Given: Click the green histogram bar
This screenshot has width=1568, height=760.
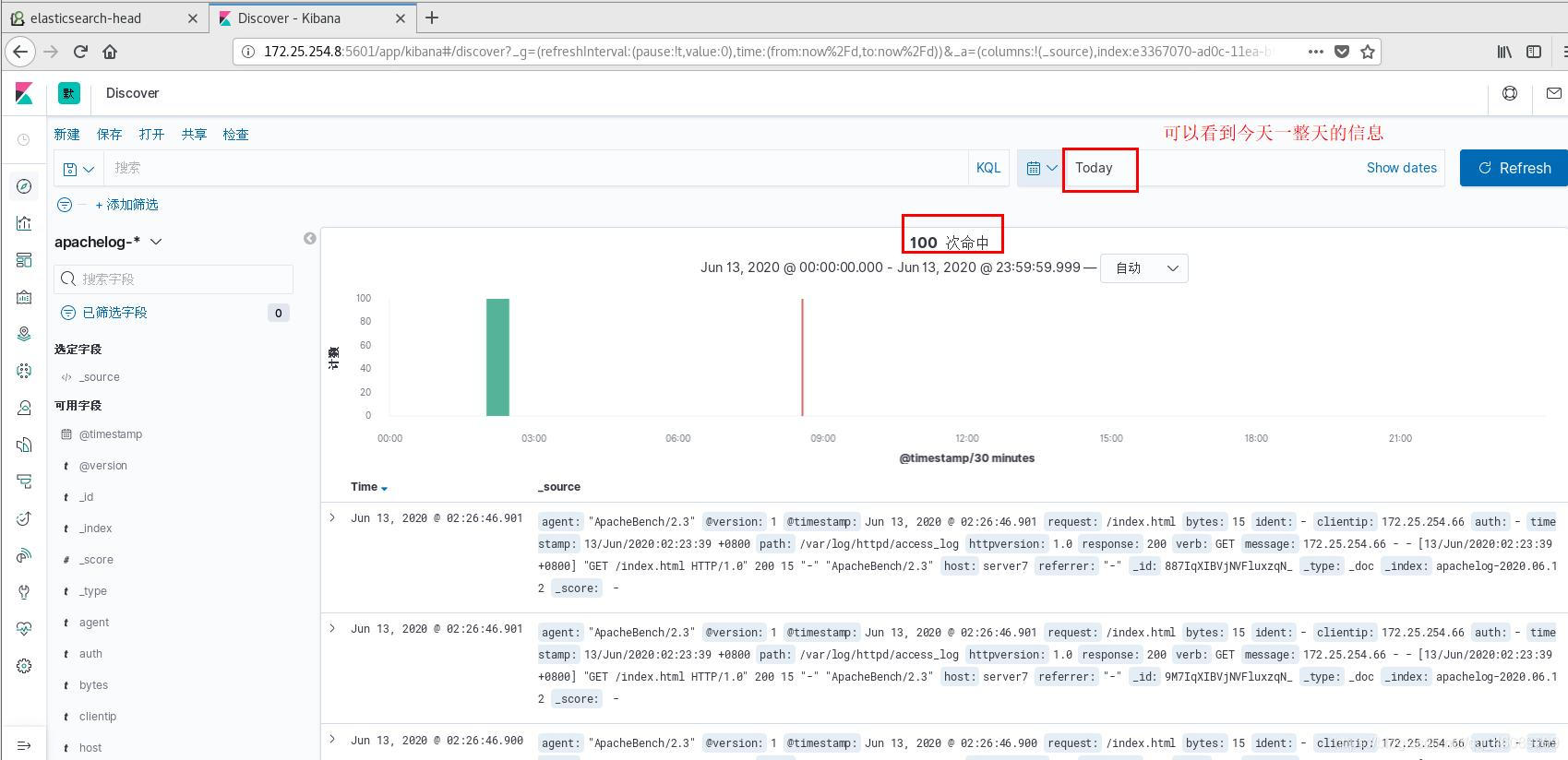Looking at the screenshot, I should (x=497, y=357).
